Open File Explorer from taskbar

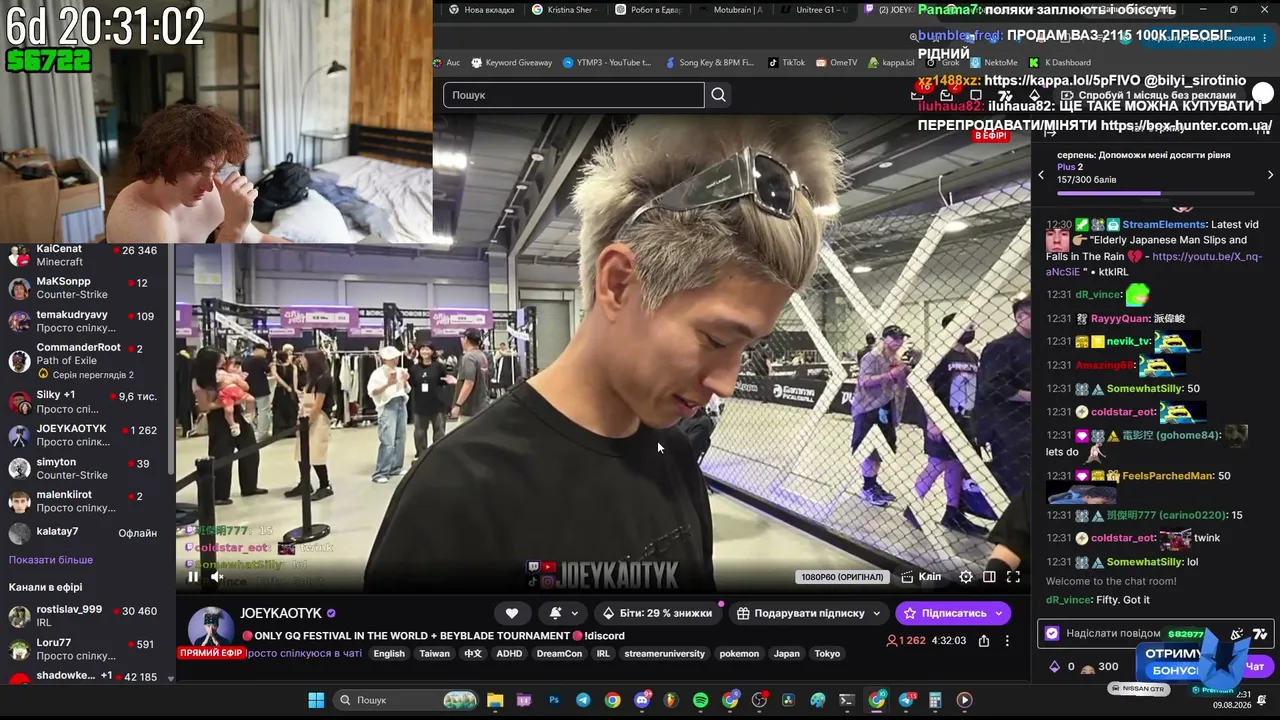coord(495,700)
